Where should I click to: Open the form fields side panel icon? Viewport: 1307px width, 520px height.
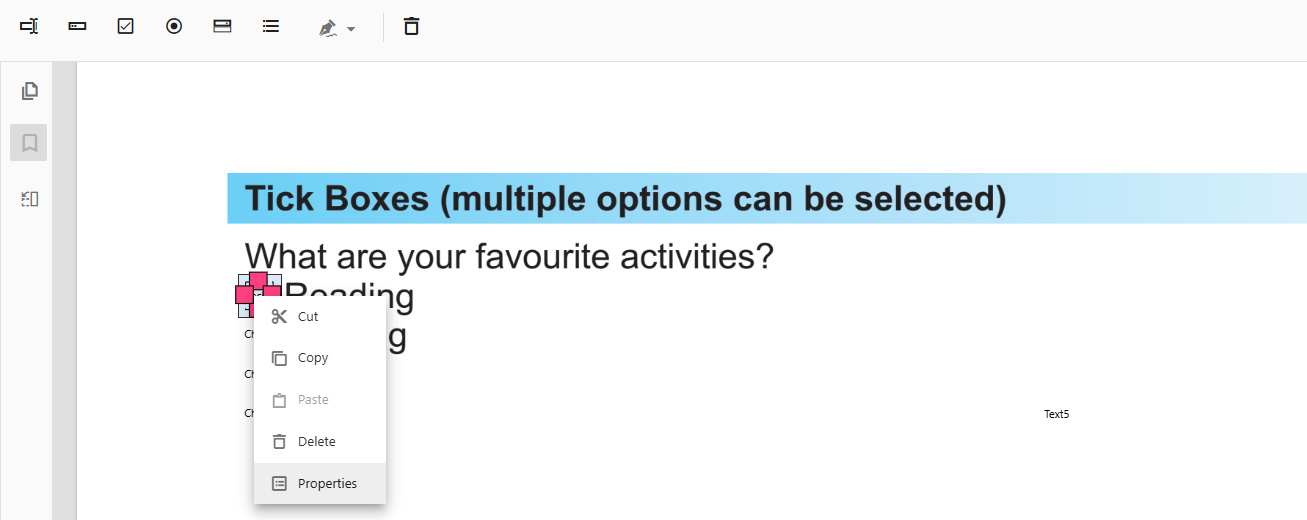30,199
